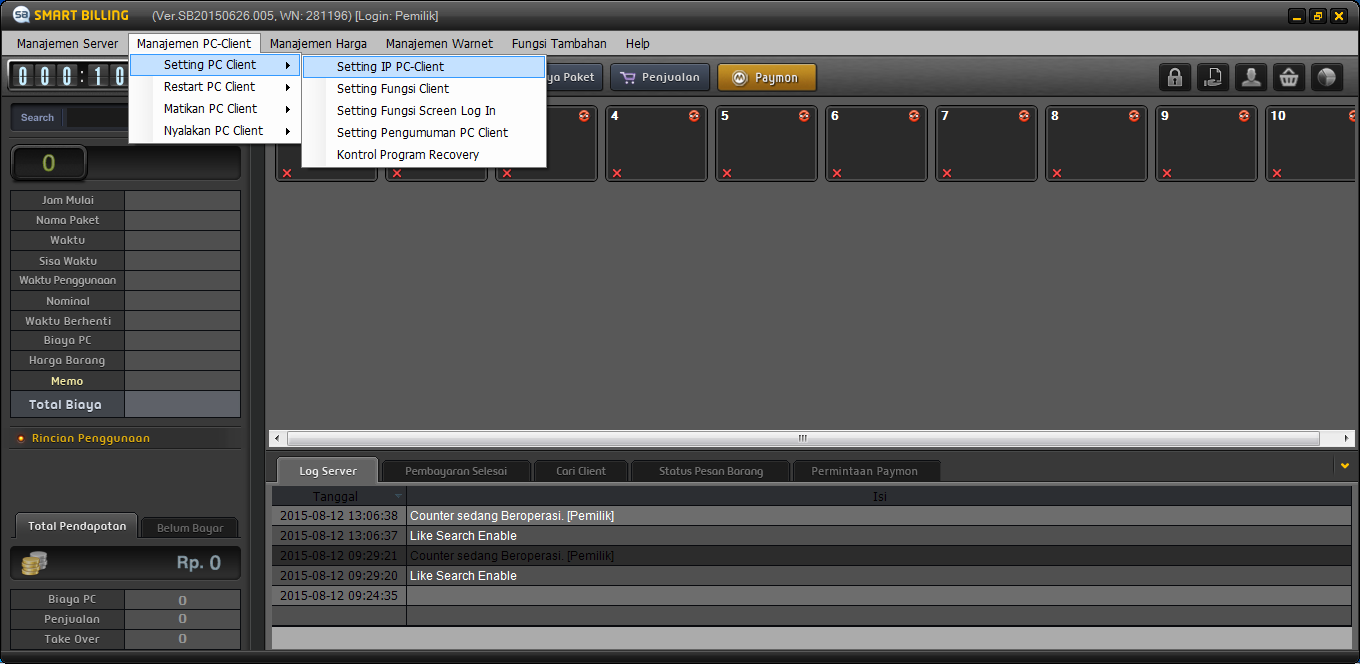Switch to Pembayaran Selesai tab
The image size is (1360, 664).
(x=456, y=471)
